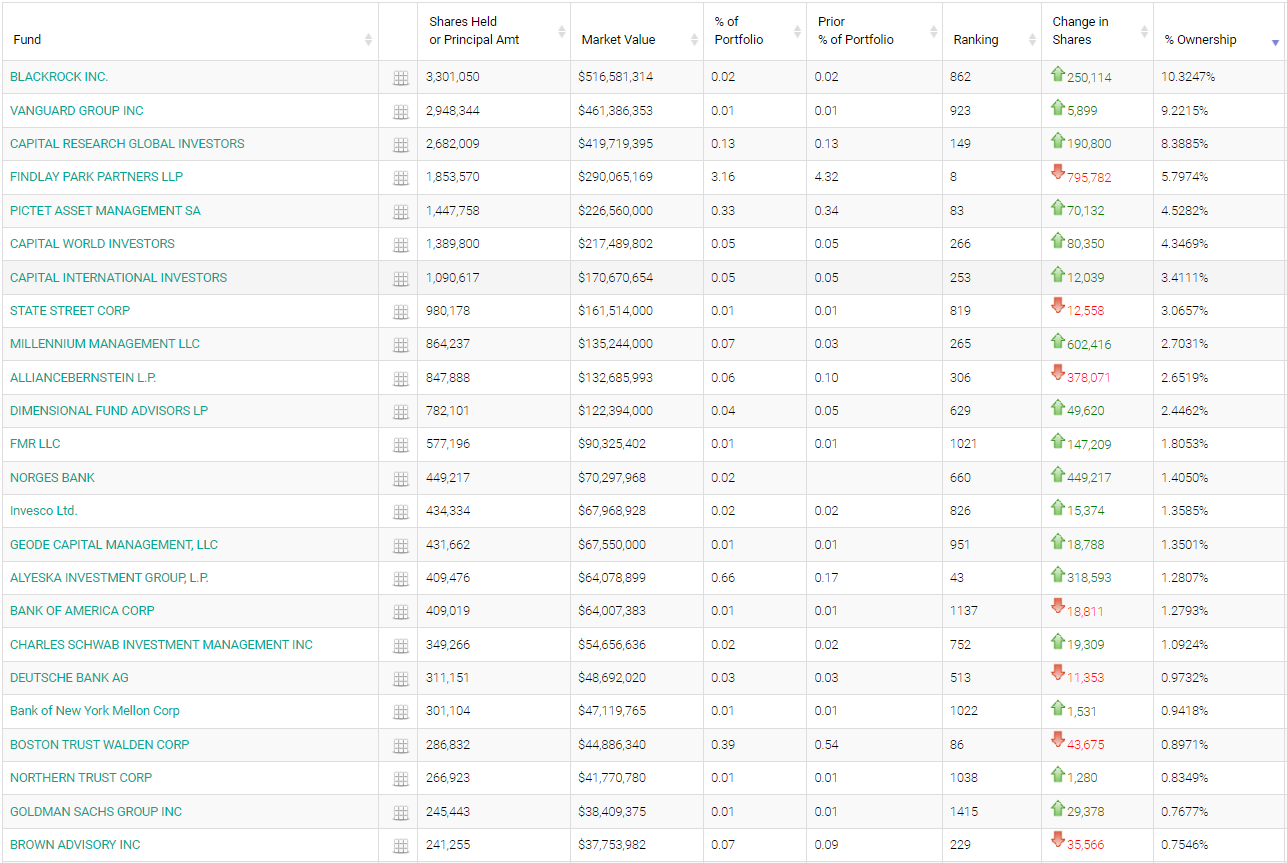
Task: Select prior portfolio percent 4.32
Action: (x=826, y=177)
